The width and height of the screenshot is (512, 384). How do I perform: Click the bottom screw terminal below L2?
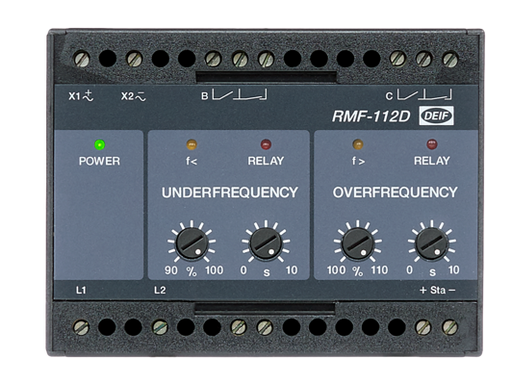point(160,327)
